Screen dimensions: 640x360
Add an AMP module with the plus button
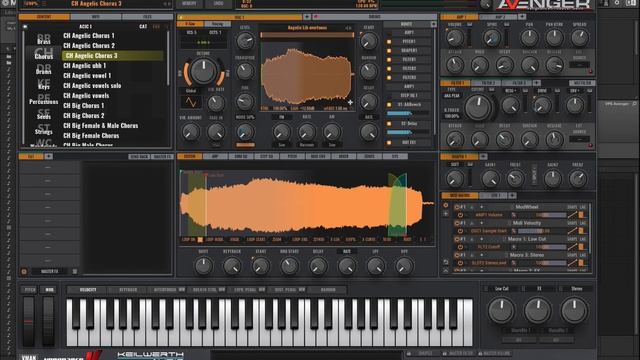coord(522,17)
